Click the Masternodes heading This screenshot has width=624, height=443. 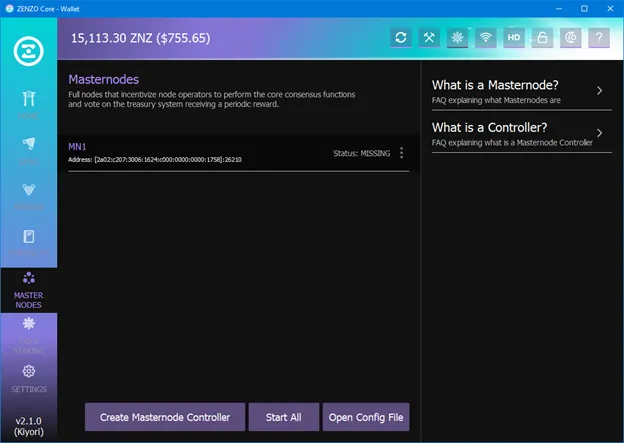[103, 79]
